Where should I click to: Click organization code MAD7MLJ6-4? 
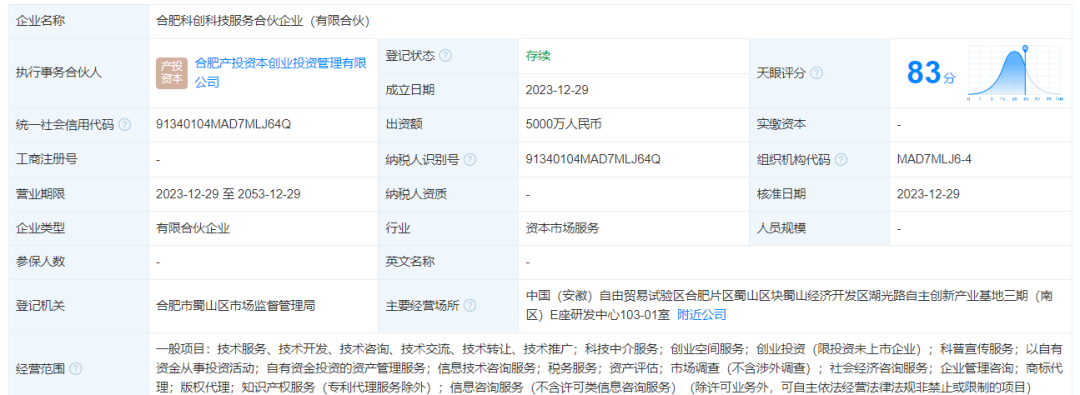coord(934,159)
